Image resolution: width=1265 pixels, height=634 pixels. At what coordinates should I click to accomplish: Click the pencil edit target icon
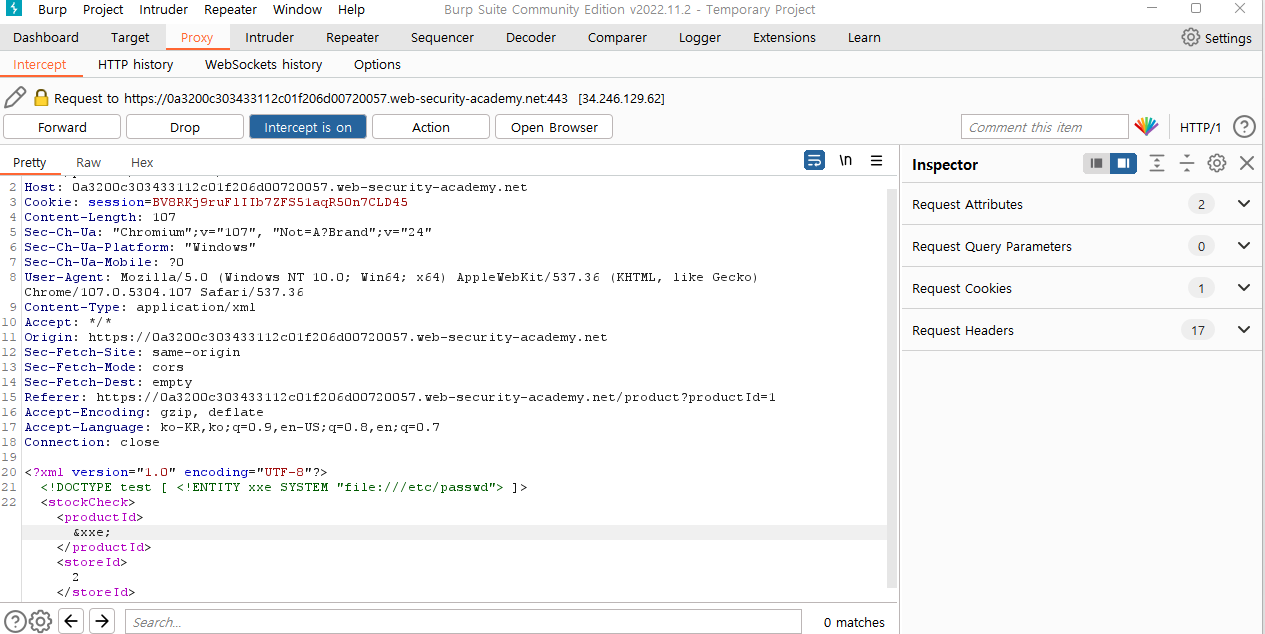tap(15, 97)
